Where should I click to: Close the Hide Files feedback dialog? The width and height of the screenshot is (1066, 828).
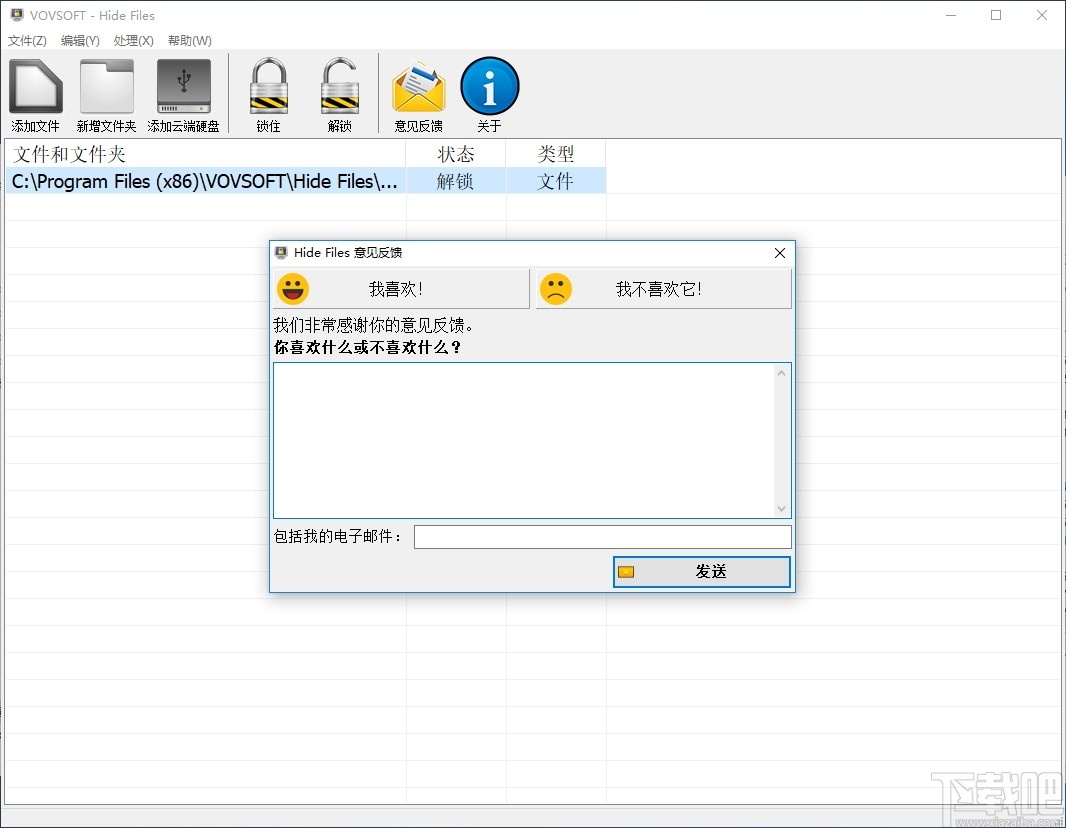779,253
